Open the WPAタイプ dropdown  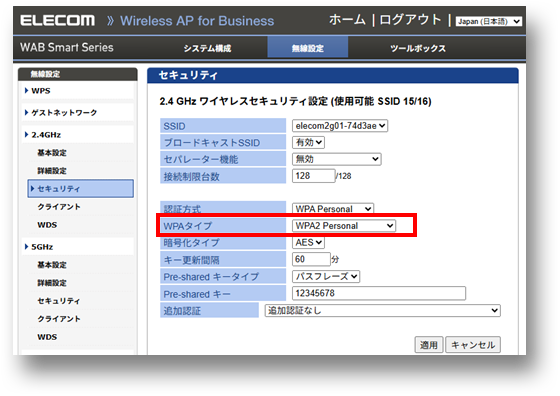(x=344, y=226)
